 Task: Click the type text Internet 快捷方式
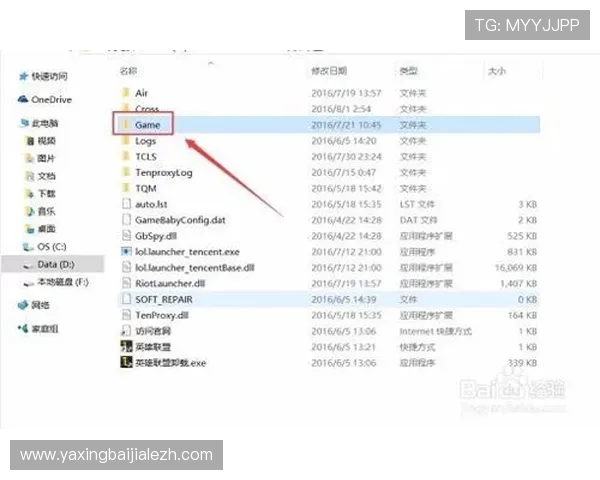435,331
